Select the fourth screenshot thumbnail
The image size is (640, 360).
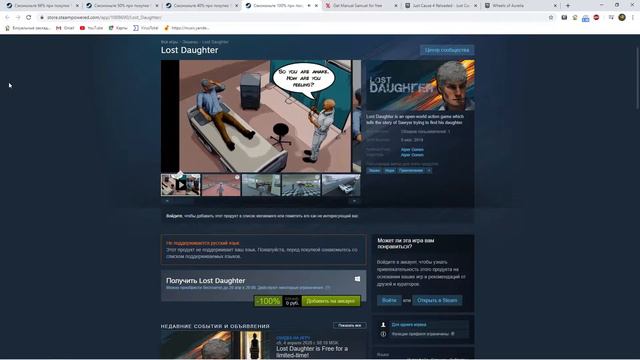[x=301, y=185]
